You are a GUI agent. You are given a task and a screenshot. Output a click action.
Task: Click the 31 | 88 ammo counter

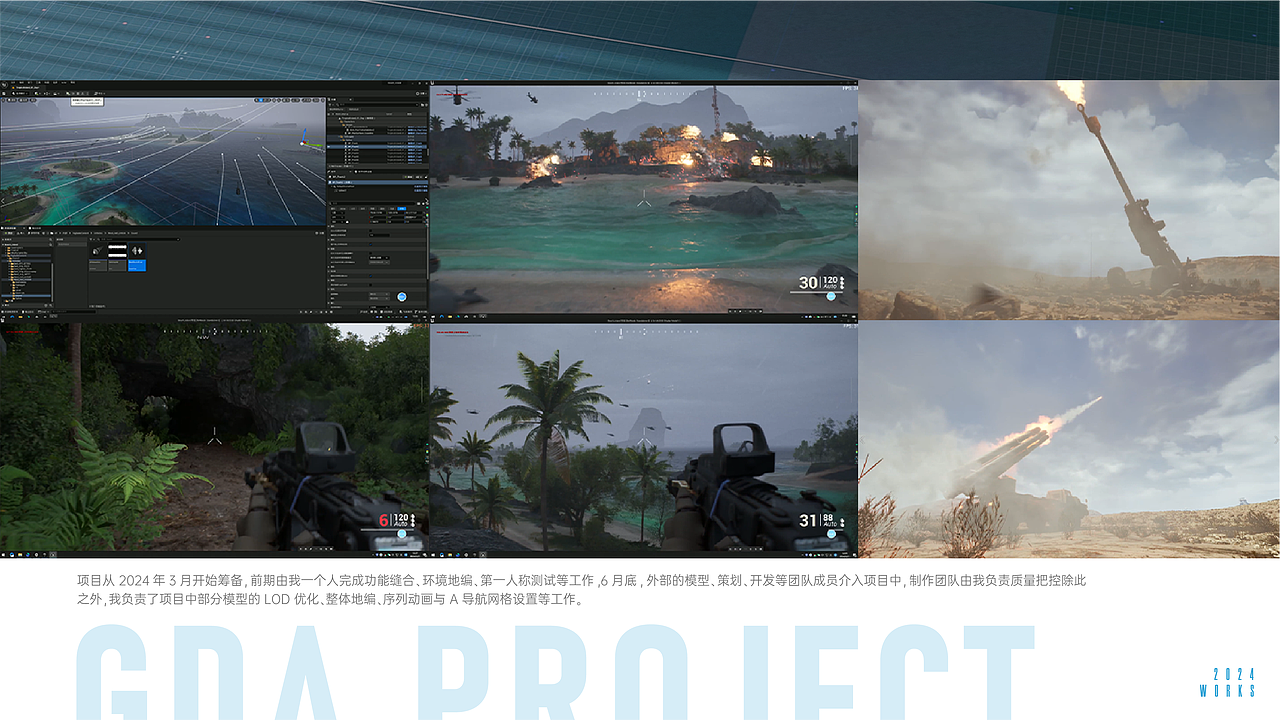pyautogui.click(x=821, y=521)
